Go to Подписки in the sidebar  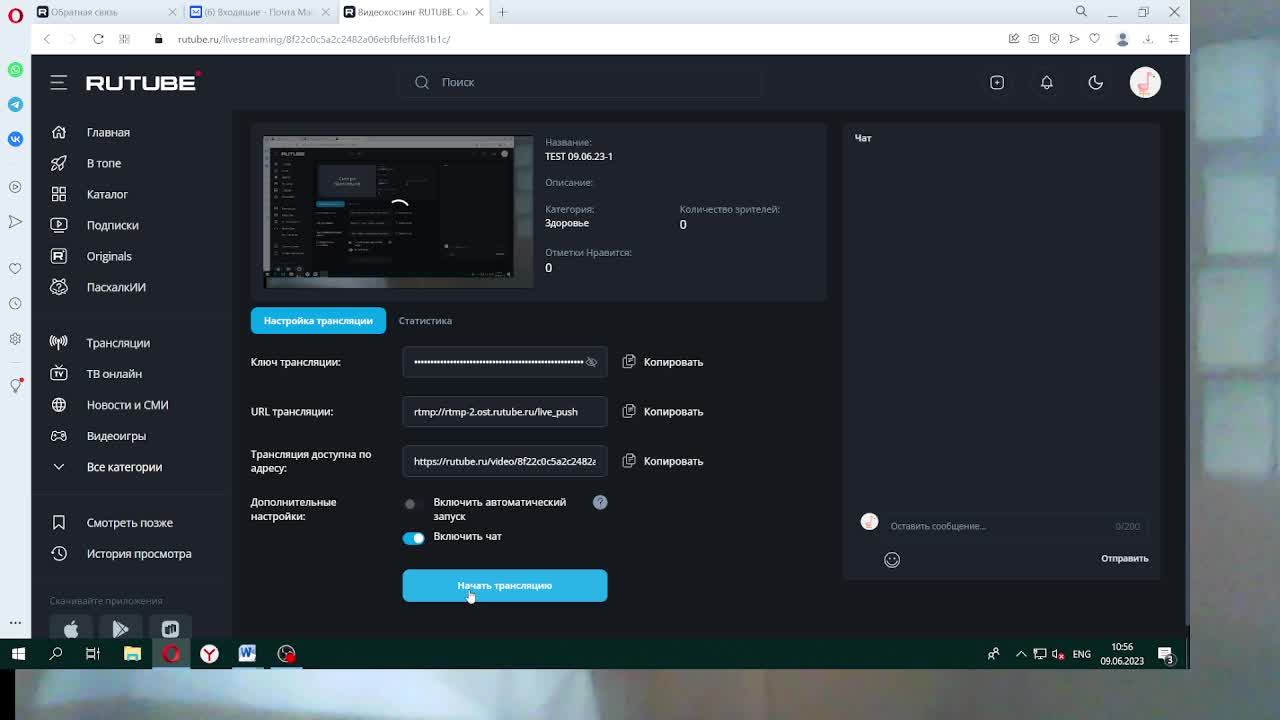pos(112,225)
